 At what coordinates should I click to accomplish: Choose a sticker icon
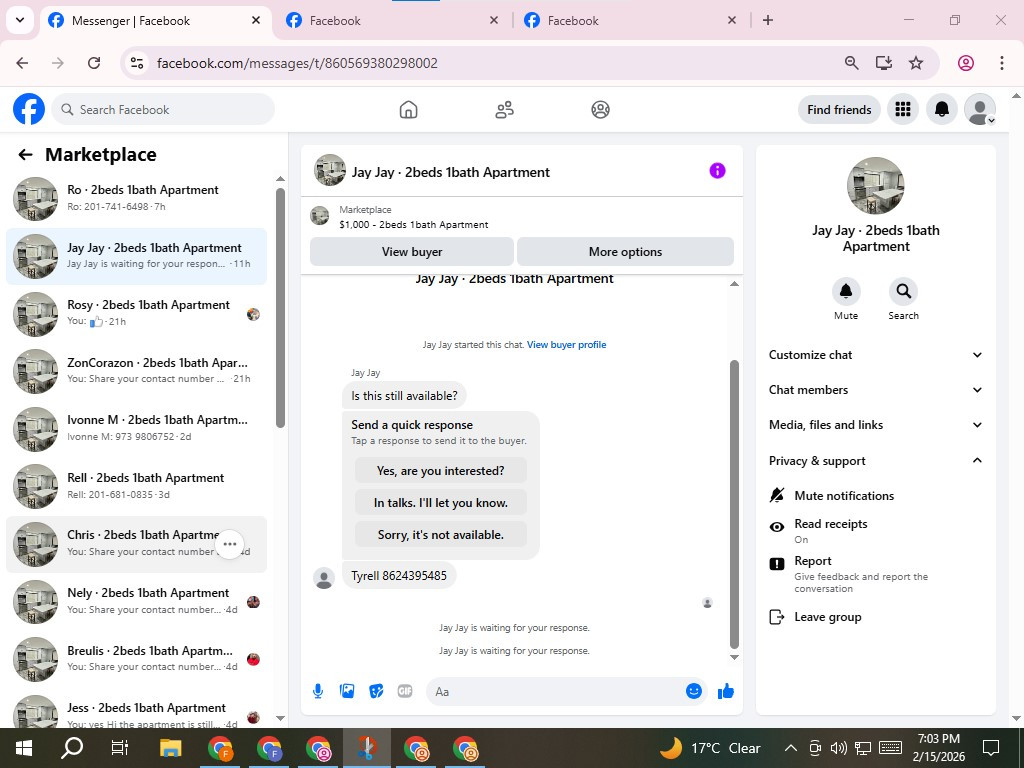[x=376, y=691]
